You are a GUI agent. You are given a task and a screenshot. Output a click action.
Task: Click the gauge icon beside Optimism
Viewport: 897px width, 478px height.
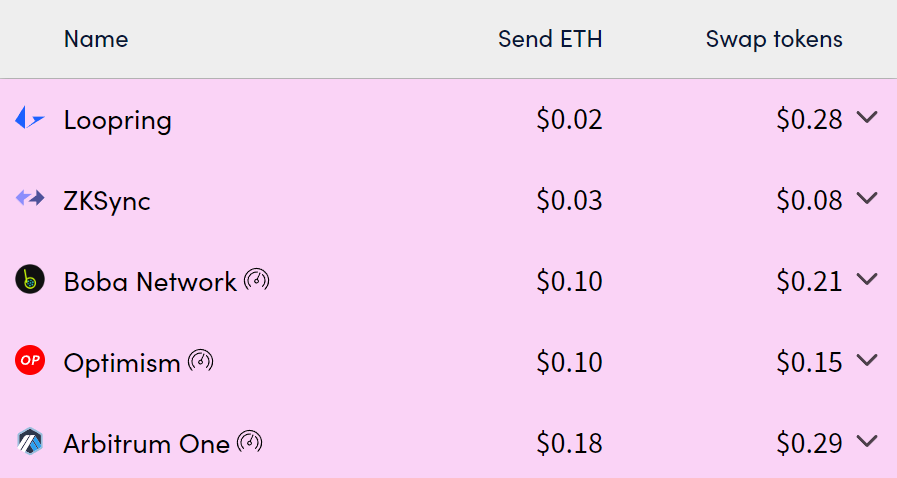[201, 361]
